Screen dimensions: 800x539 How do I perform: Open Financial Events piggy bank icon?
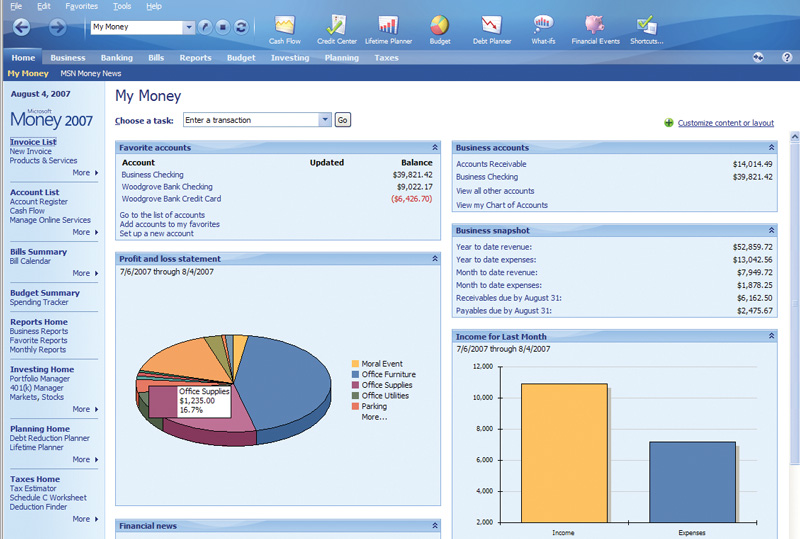[x=595, y=25]
